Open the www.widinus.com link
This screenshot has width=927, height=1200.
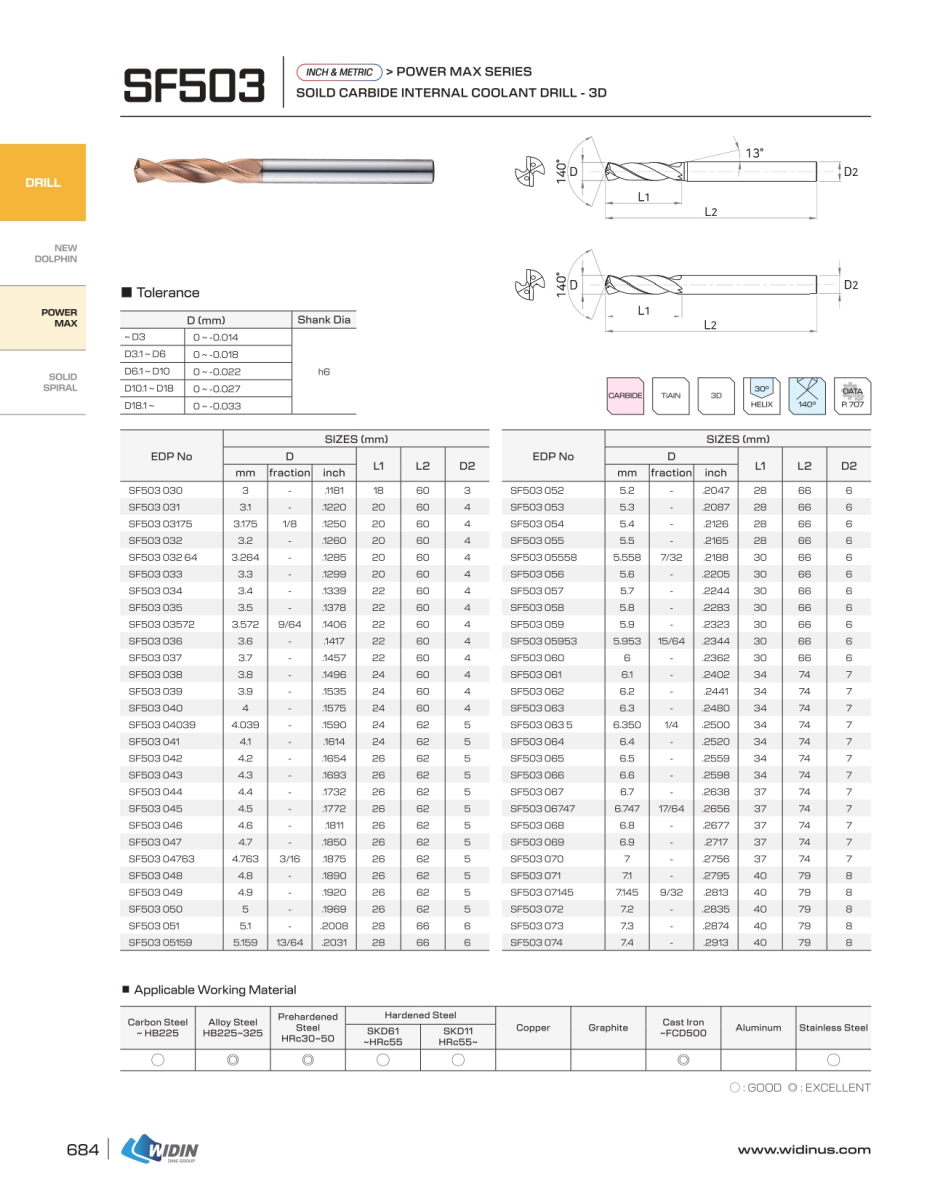tap(803, 1150)
